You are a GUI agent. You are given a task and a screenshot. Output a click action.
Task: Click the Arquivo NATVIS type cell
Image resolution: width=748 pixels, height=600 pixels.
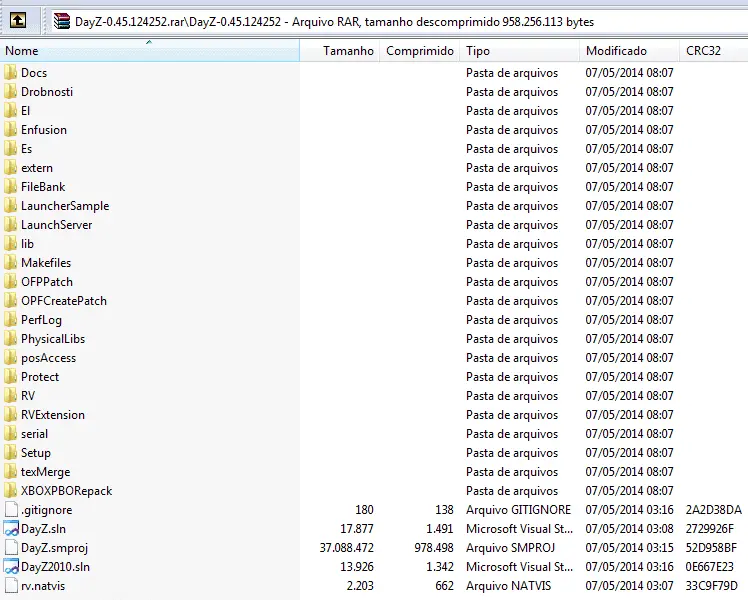click(509, 586)
